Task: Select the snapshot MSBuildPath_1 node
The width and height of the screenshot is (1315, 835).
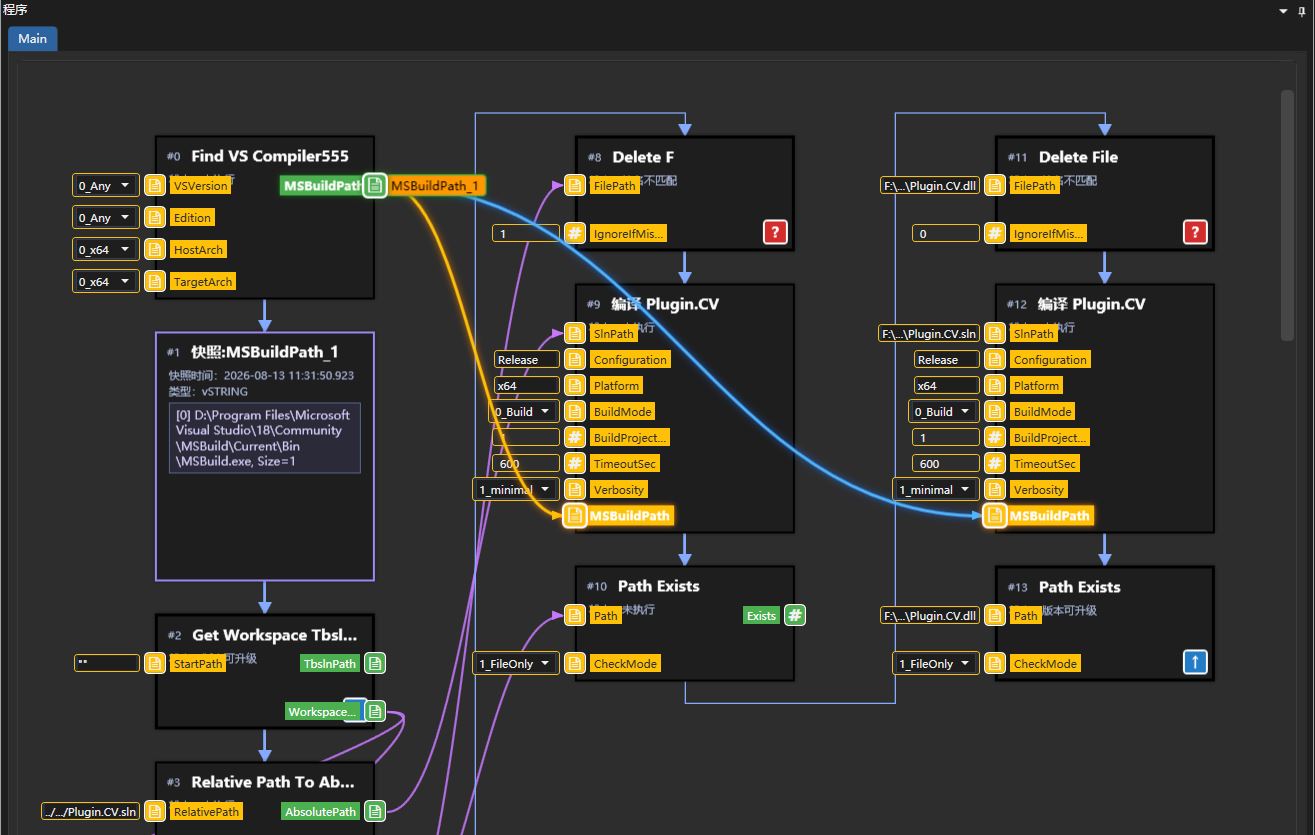Action: pyautogui.click(x=265, y=456)
